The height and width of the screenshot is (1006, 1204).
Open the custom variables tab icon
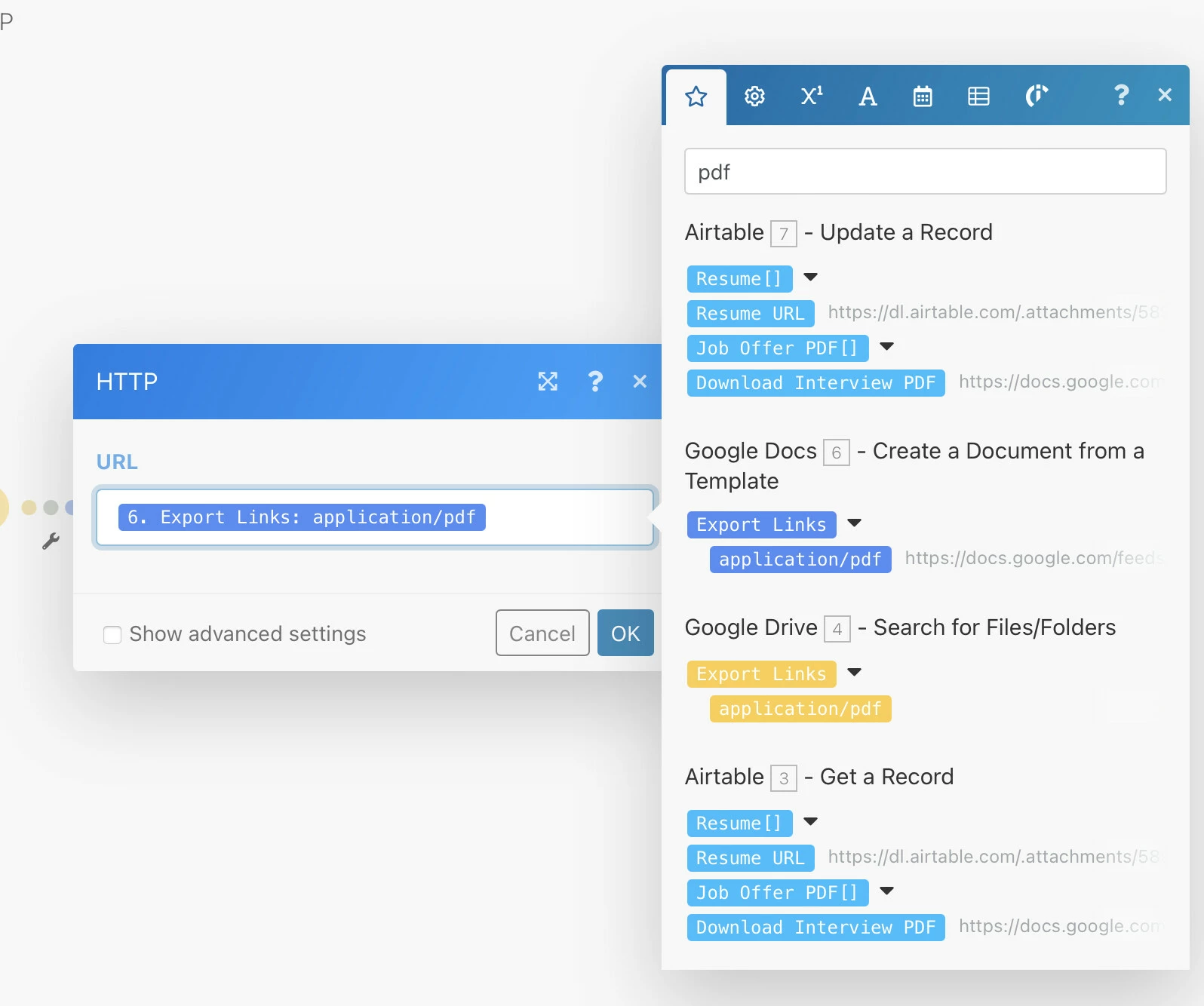(1037, 96)
